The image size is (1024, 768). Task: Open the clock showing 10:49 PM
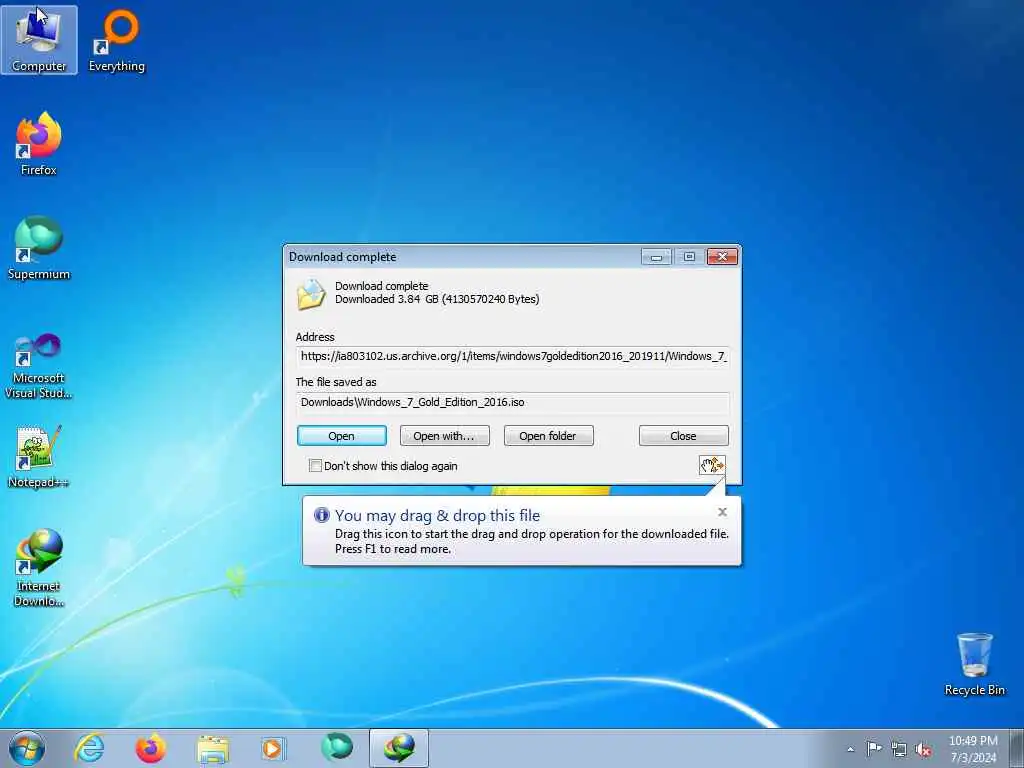point(973,748)
